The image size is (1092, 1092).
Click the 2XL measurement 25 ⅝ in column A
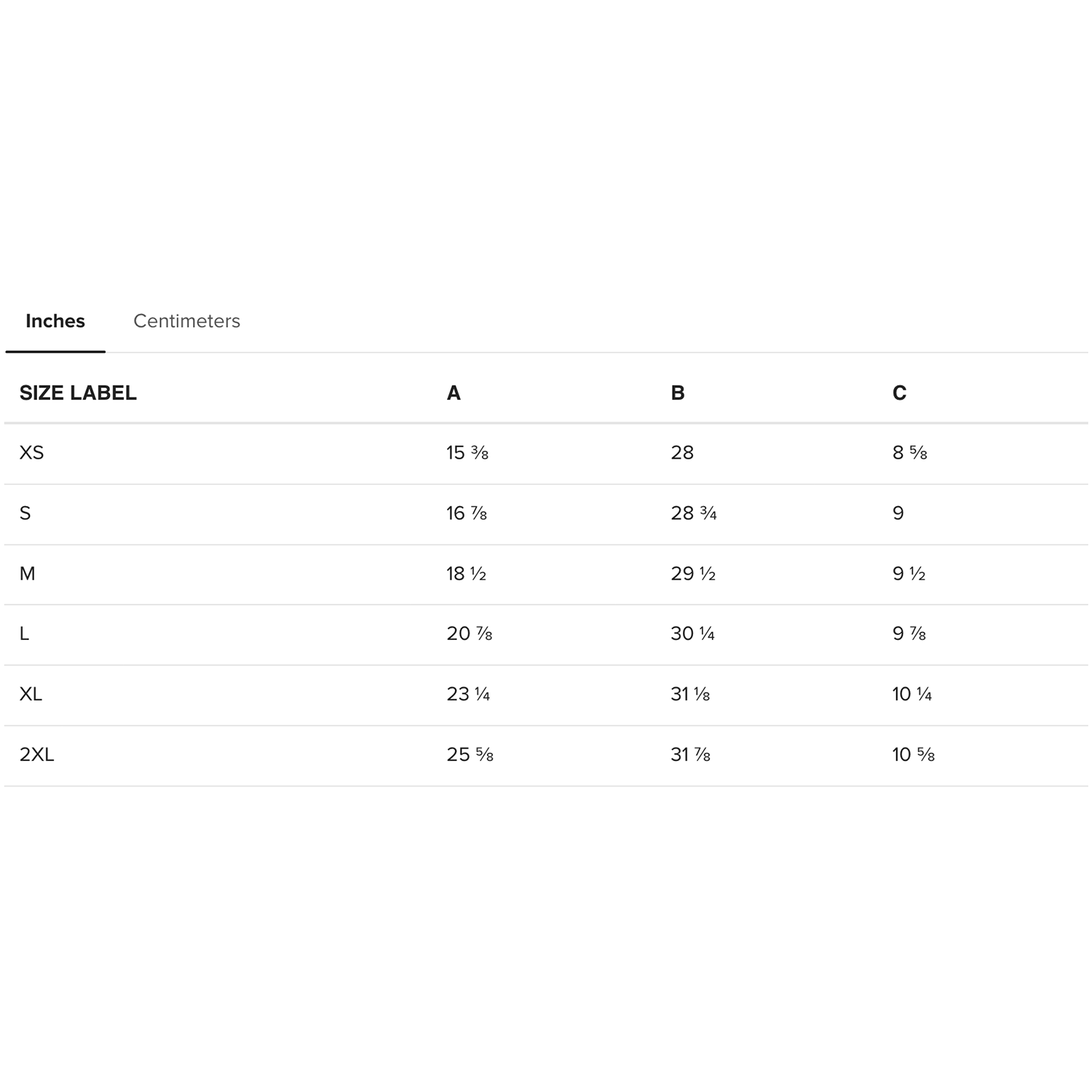point(470,754)
